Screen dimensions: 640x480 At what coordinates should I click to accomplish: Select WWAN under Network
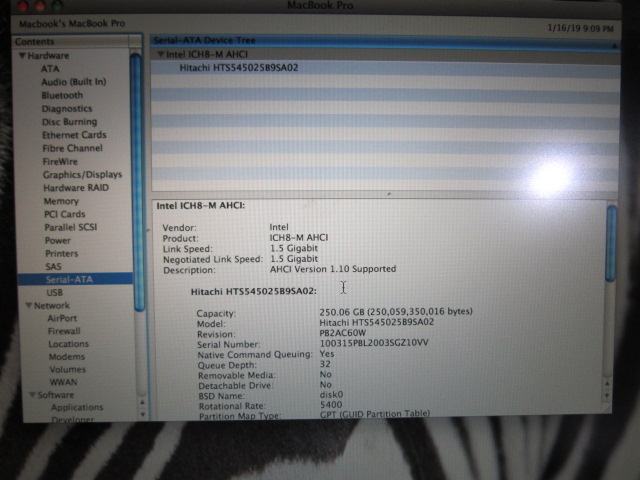63,382
